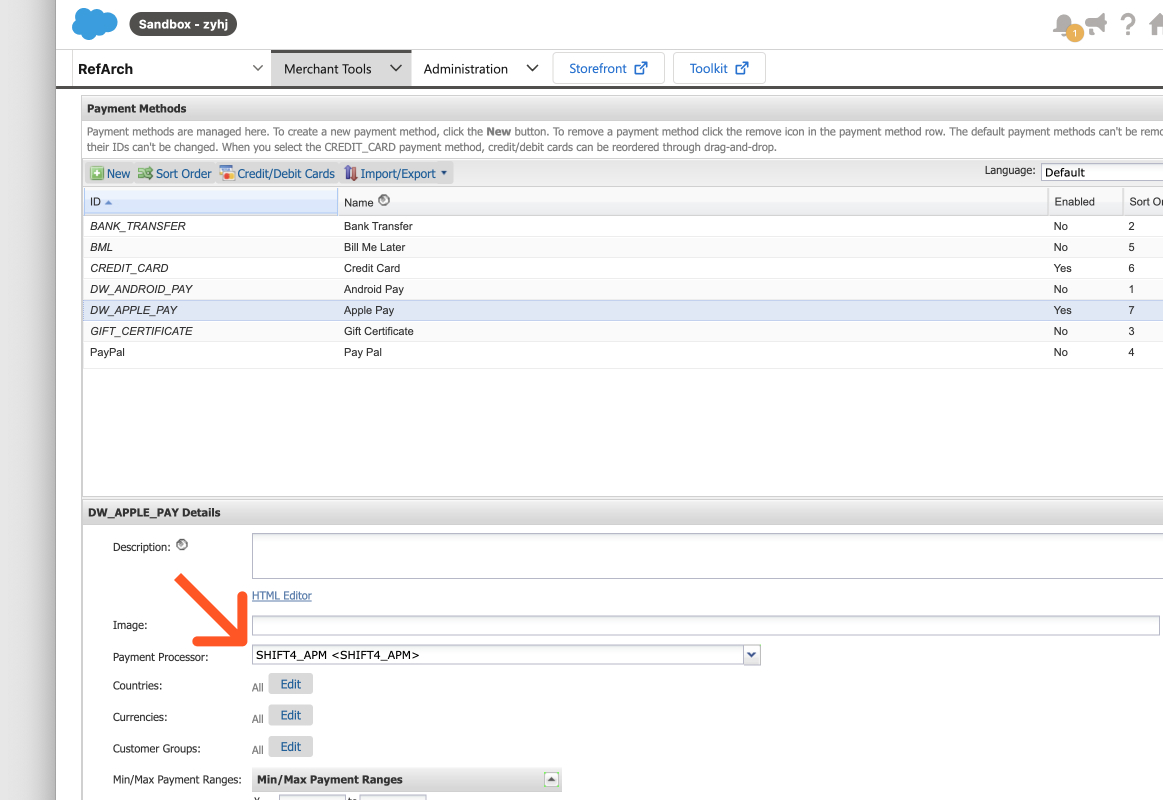Screen dimensions: 1163x800
Task: Click into the Image input field
Action: 705,625
